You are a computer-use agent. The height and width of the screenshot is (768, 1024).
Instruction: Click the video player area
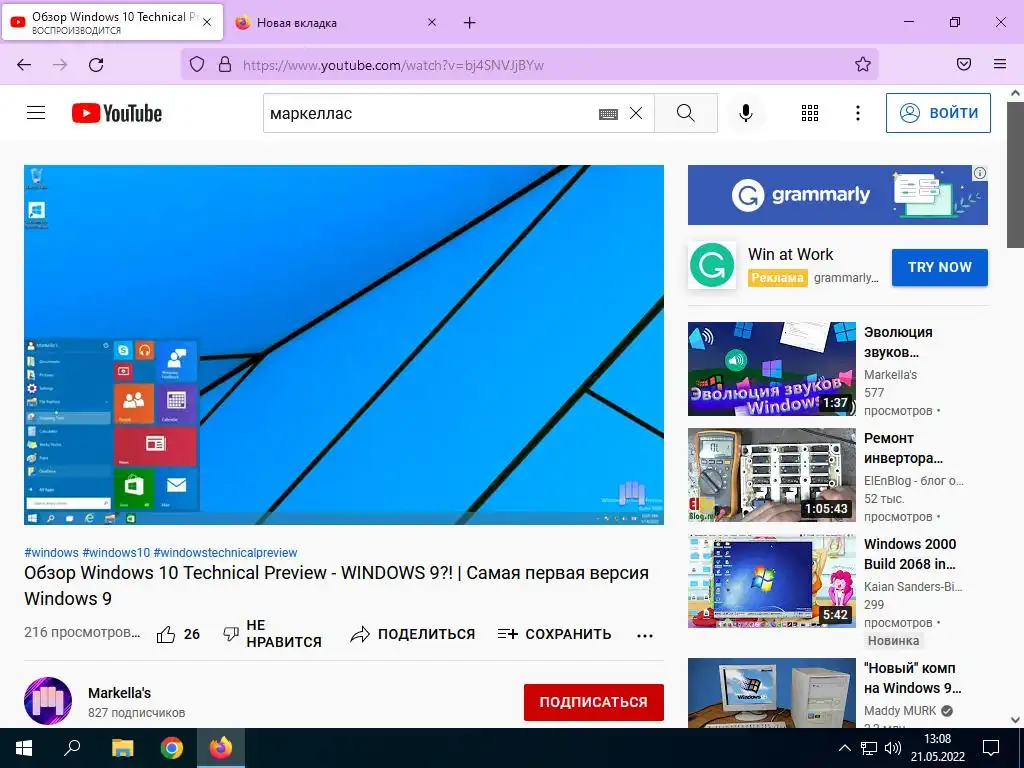pos(344,345)
